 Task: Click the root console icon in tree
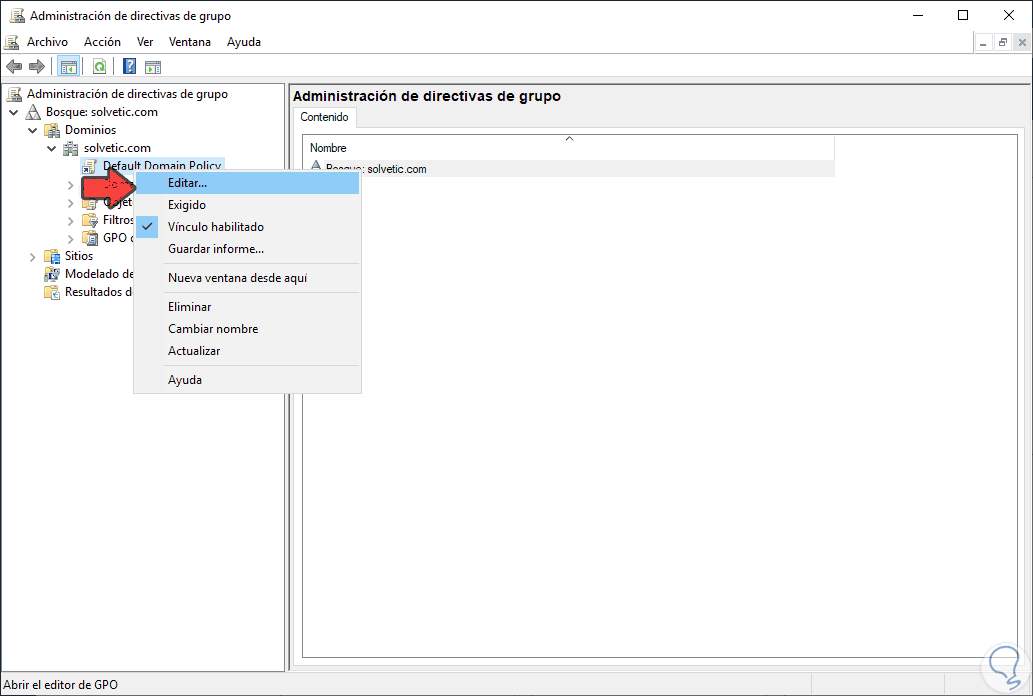point(14,94)
